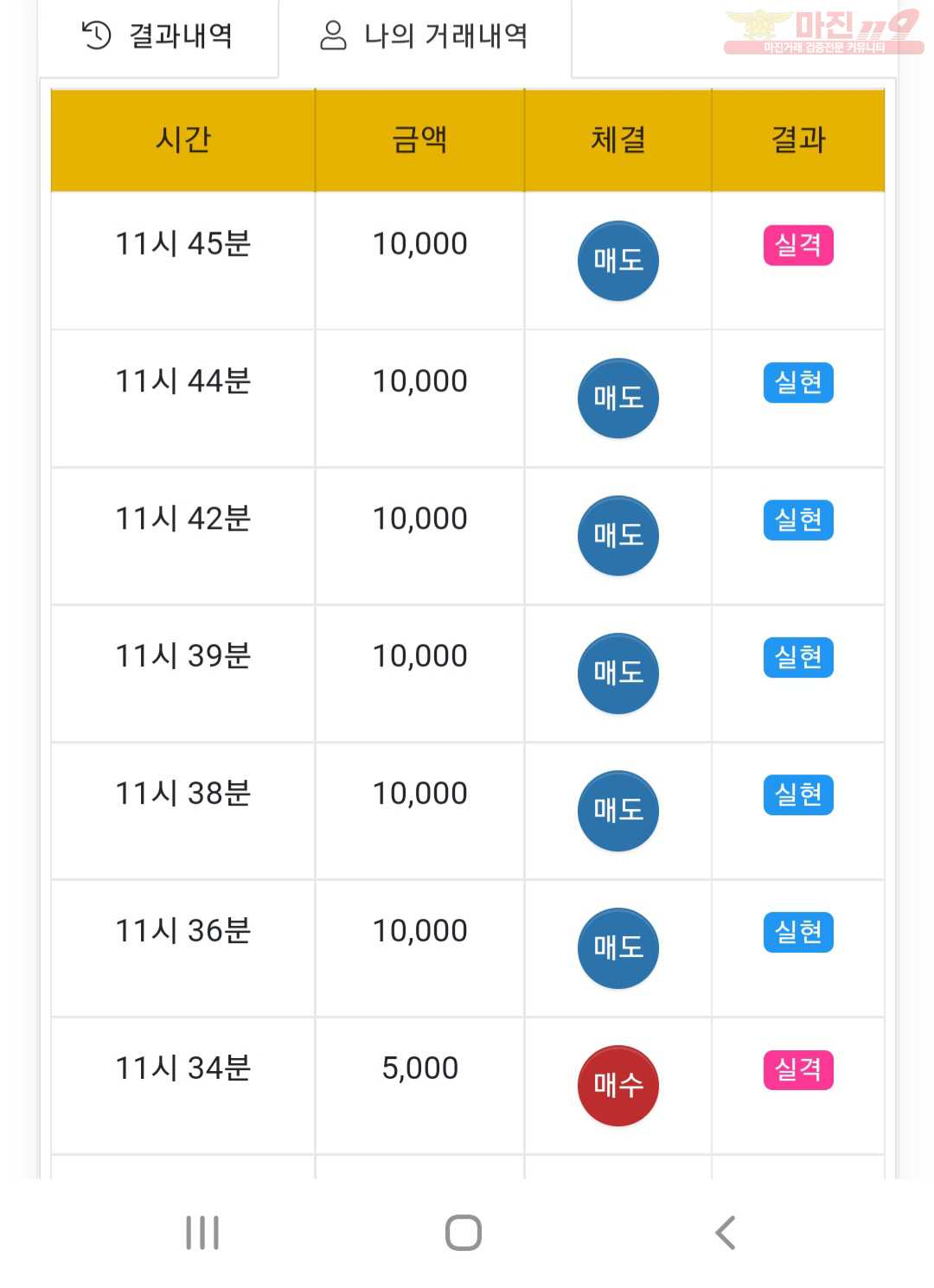
Task: Tap the 매도 circle for 11시 44분
Action: click(618, 399)
